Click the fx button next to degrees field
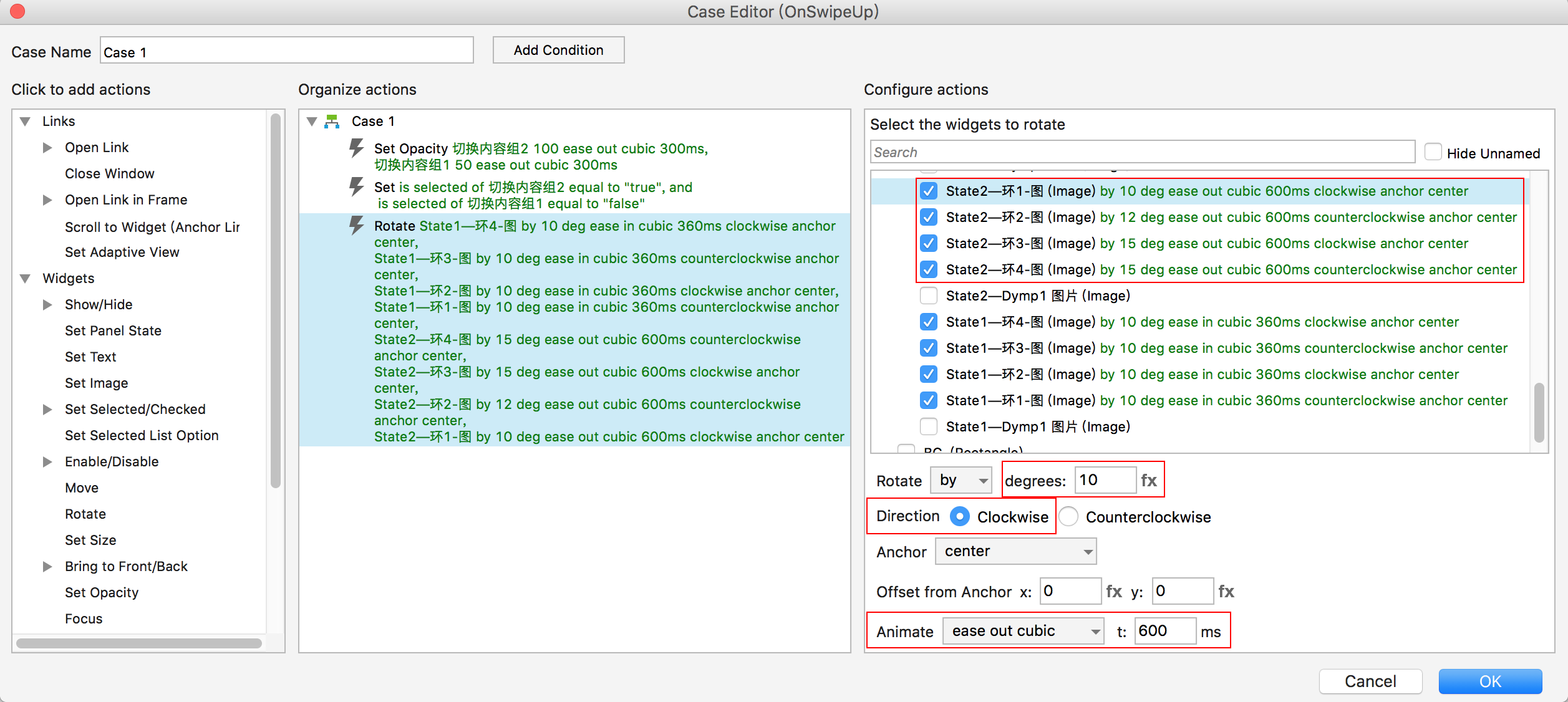Image resolution: width=1568 pixels, height=702 pixels. pyautogui.click(x=1149, y=481)
